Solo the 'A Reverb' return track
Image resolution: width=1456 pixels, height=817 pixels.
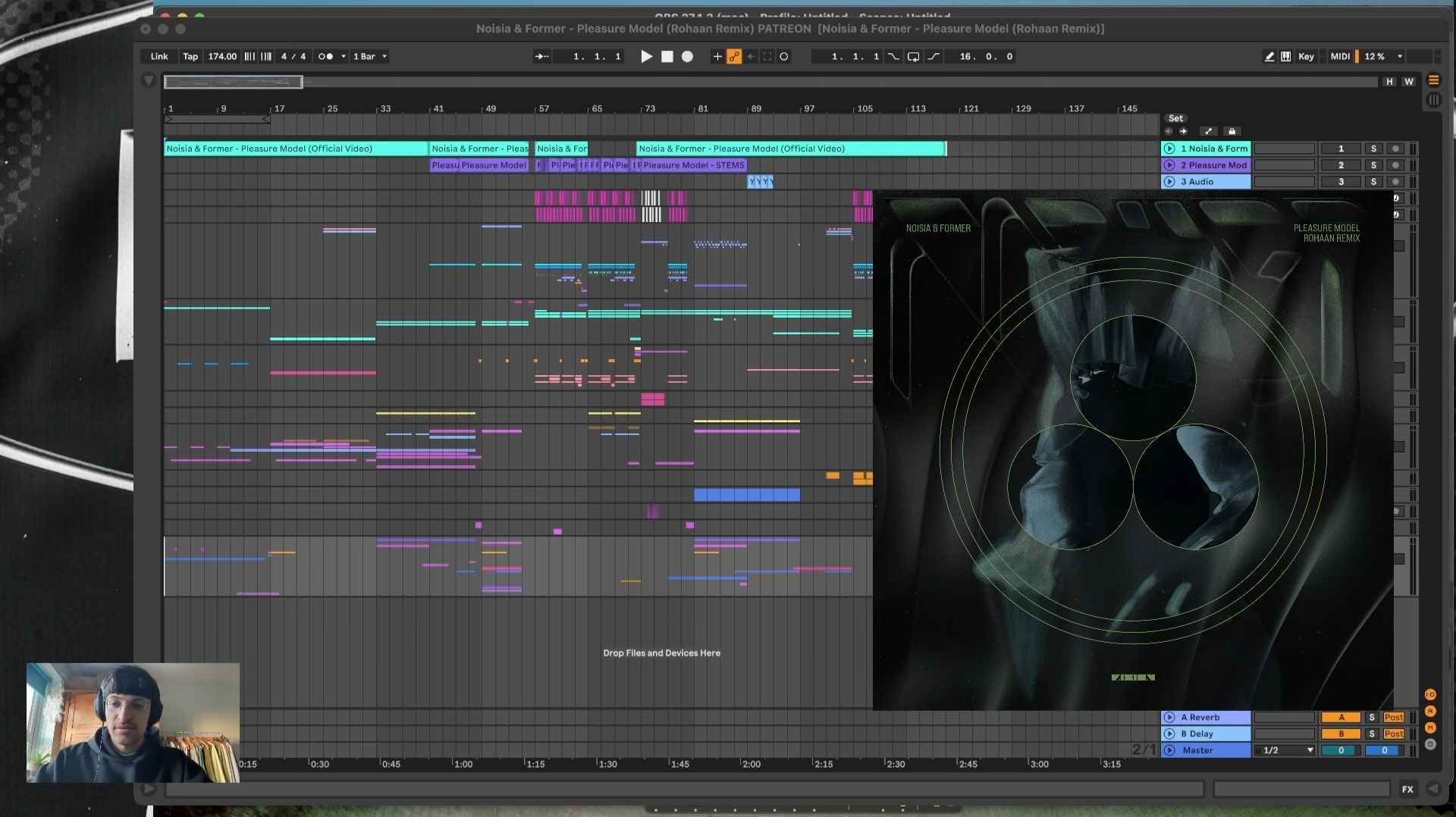(x=1373, y=718)
